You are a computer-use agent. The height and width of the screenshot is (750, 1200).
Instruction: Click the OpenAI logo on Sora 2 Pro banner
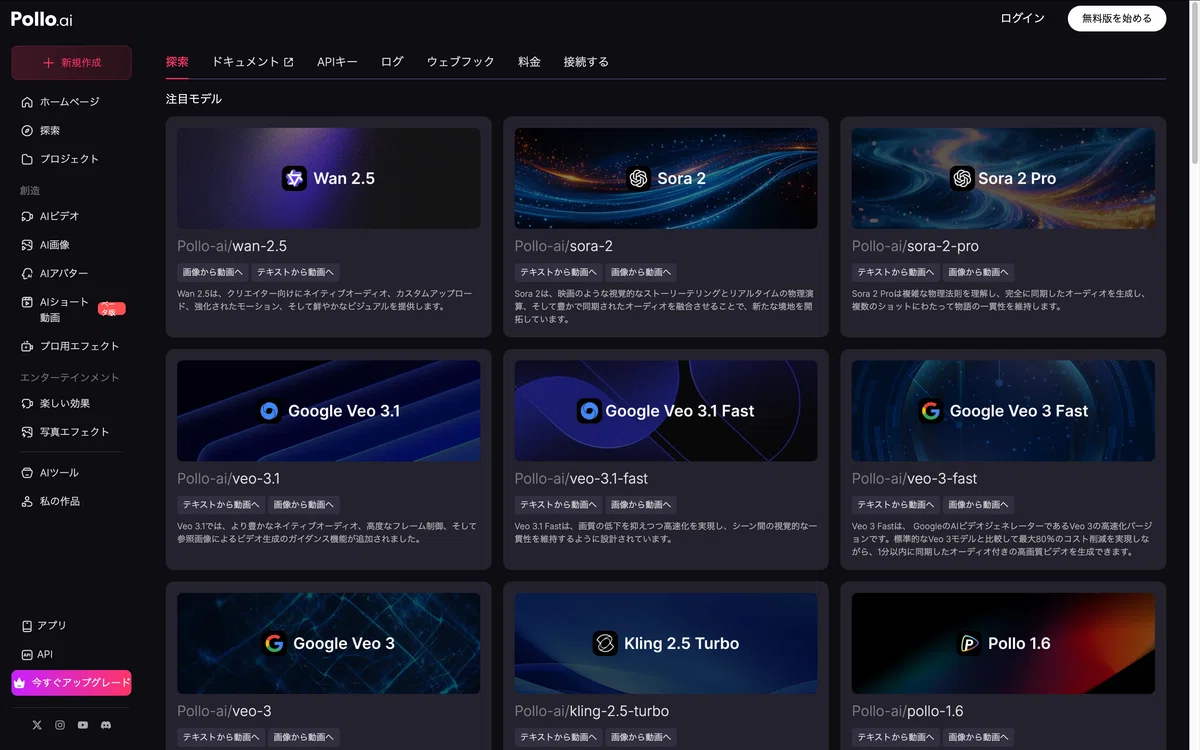[962, 178]
